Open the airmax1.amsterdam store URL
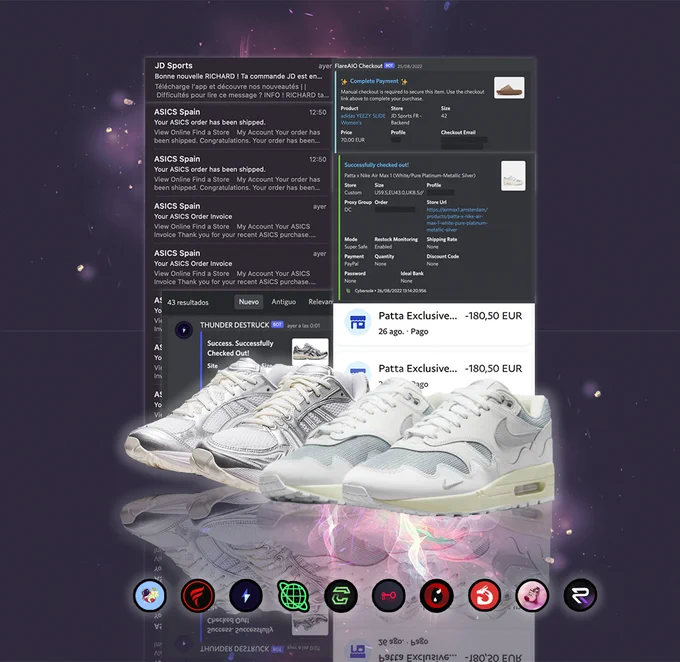The width and height of the screenshot is (680, 662). click(x=457, y=220)
